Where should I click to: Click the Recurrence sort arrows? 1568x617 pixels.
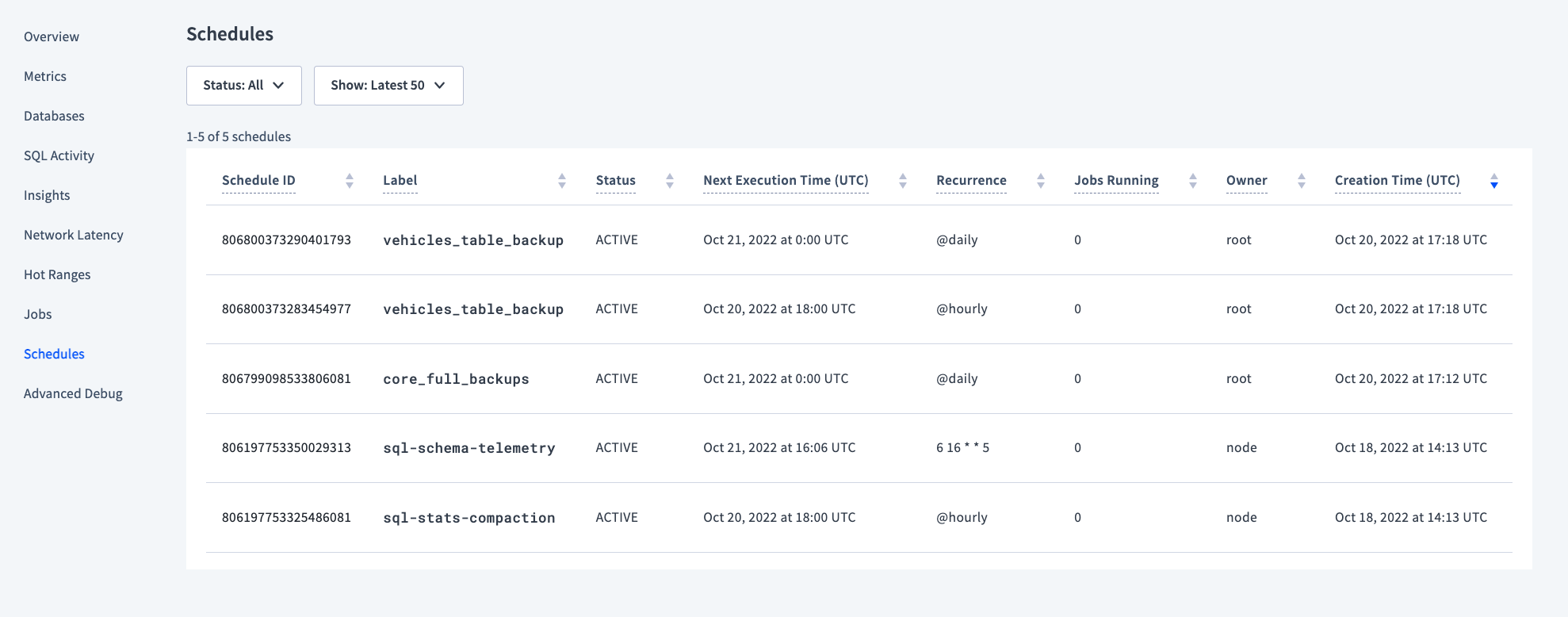pos(1041,181)
